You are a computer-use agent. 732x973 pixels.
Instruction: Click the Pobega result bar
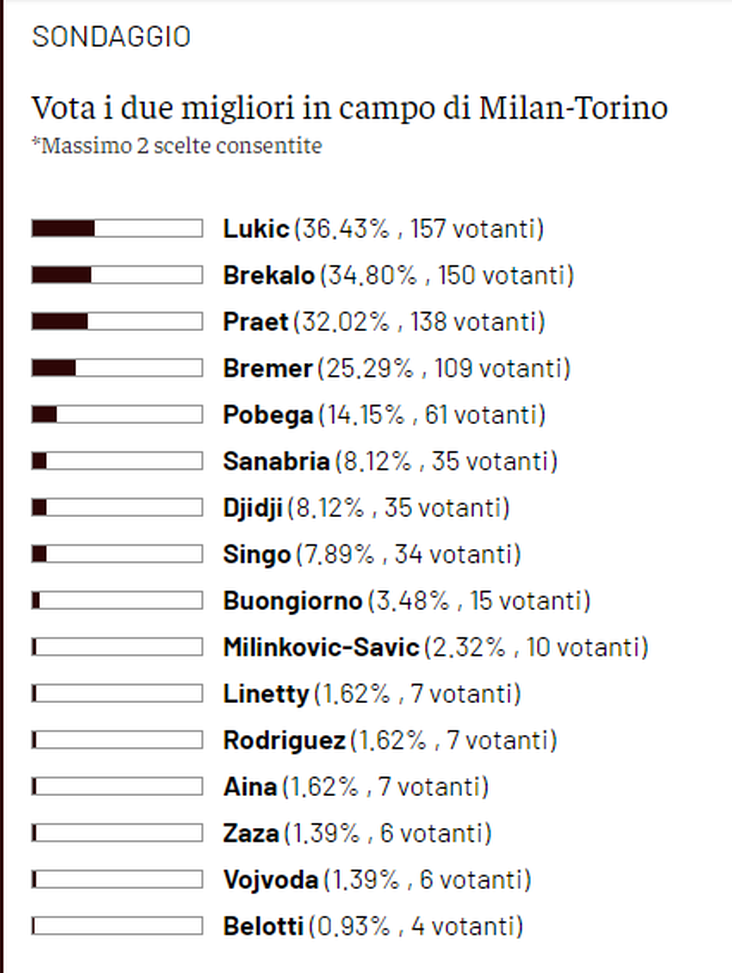click(x=116, y=415)
